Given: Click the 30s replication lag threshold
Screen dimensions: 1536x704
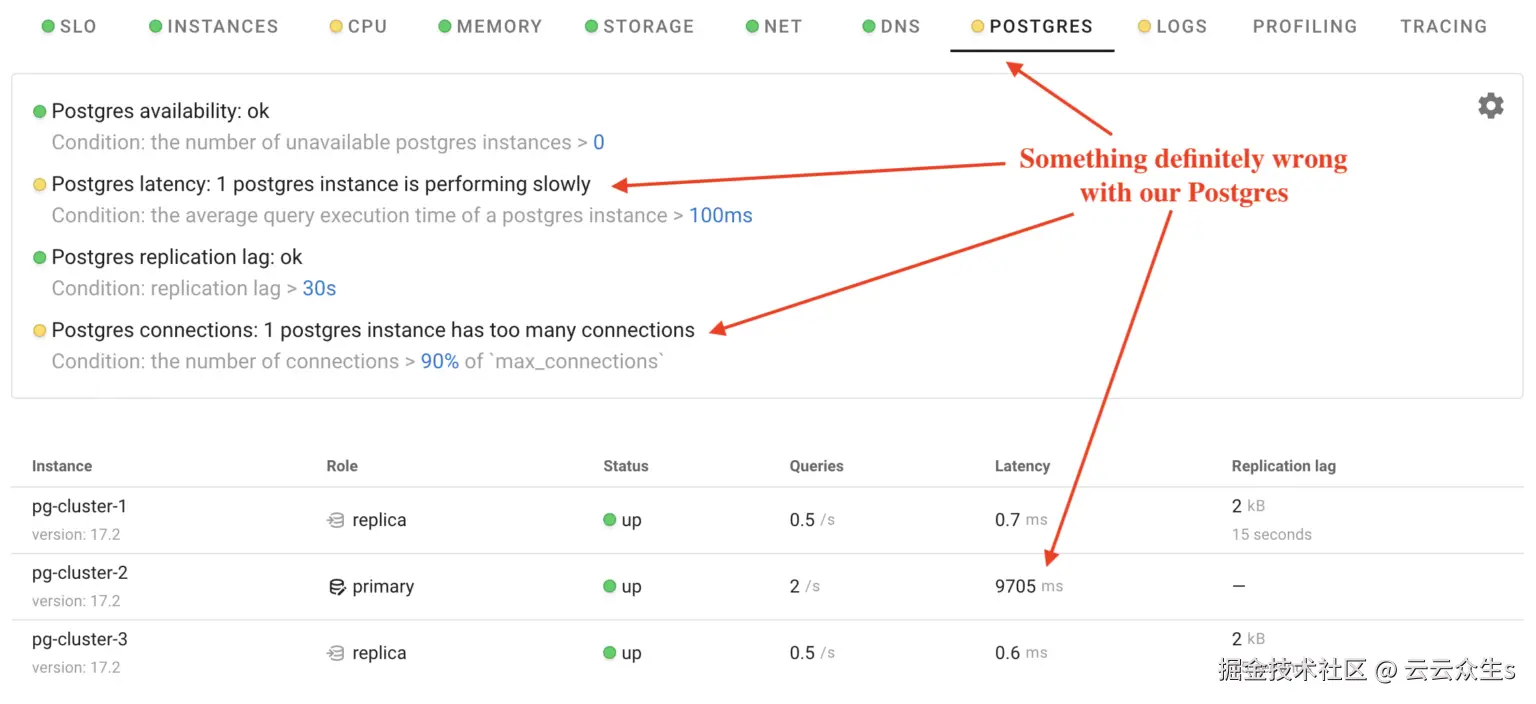Looking at the screenshot, I should [319, 289].
